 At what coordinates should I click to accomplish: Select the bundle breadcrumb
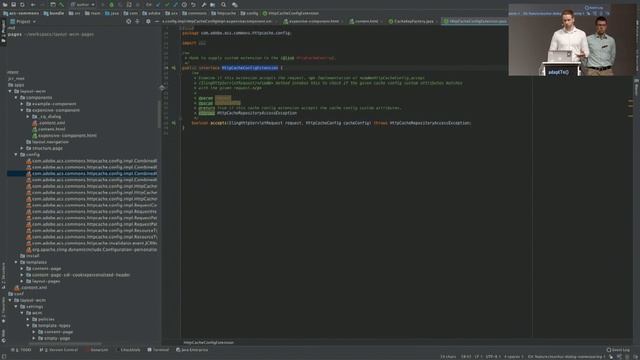(x=54, y=13)
